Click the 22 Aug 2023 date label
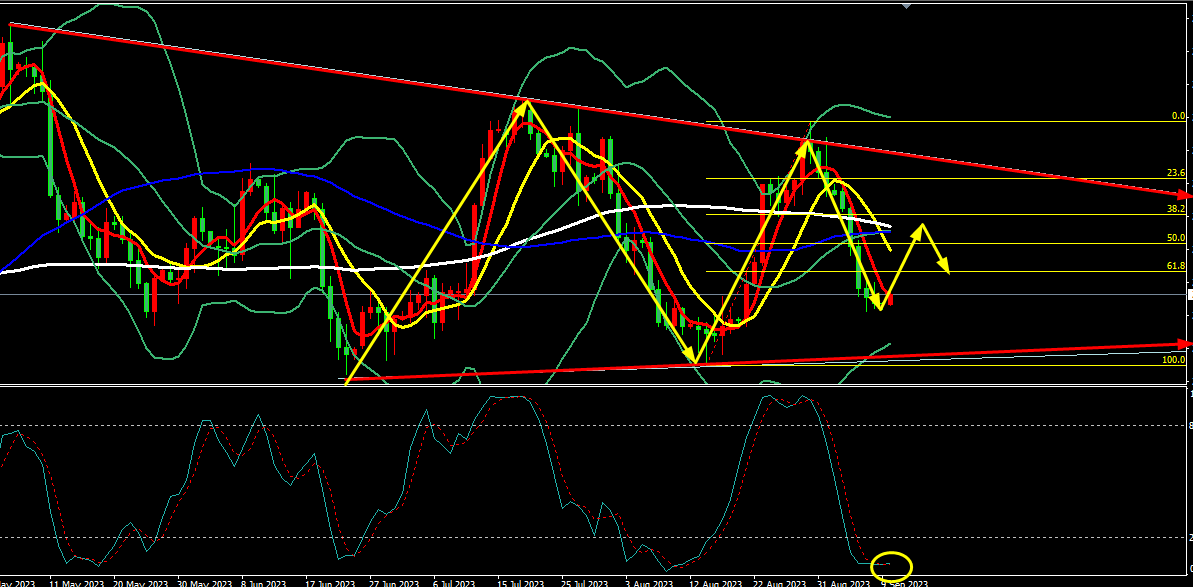This screenshot has height=587, width=1193. coord(779,582)
